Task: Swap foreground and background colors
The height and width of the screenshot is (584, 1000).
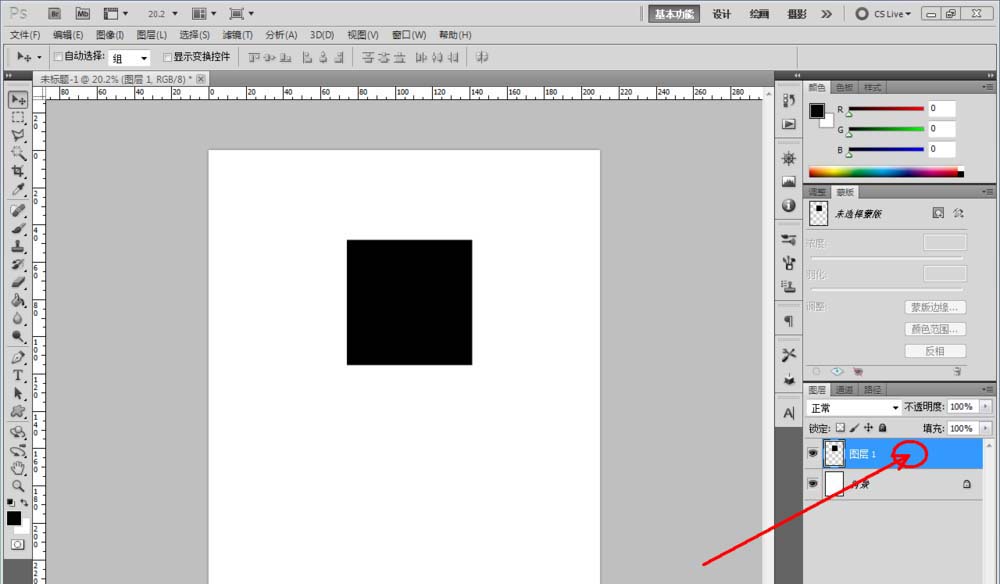Action: point(24,503)
